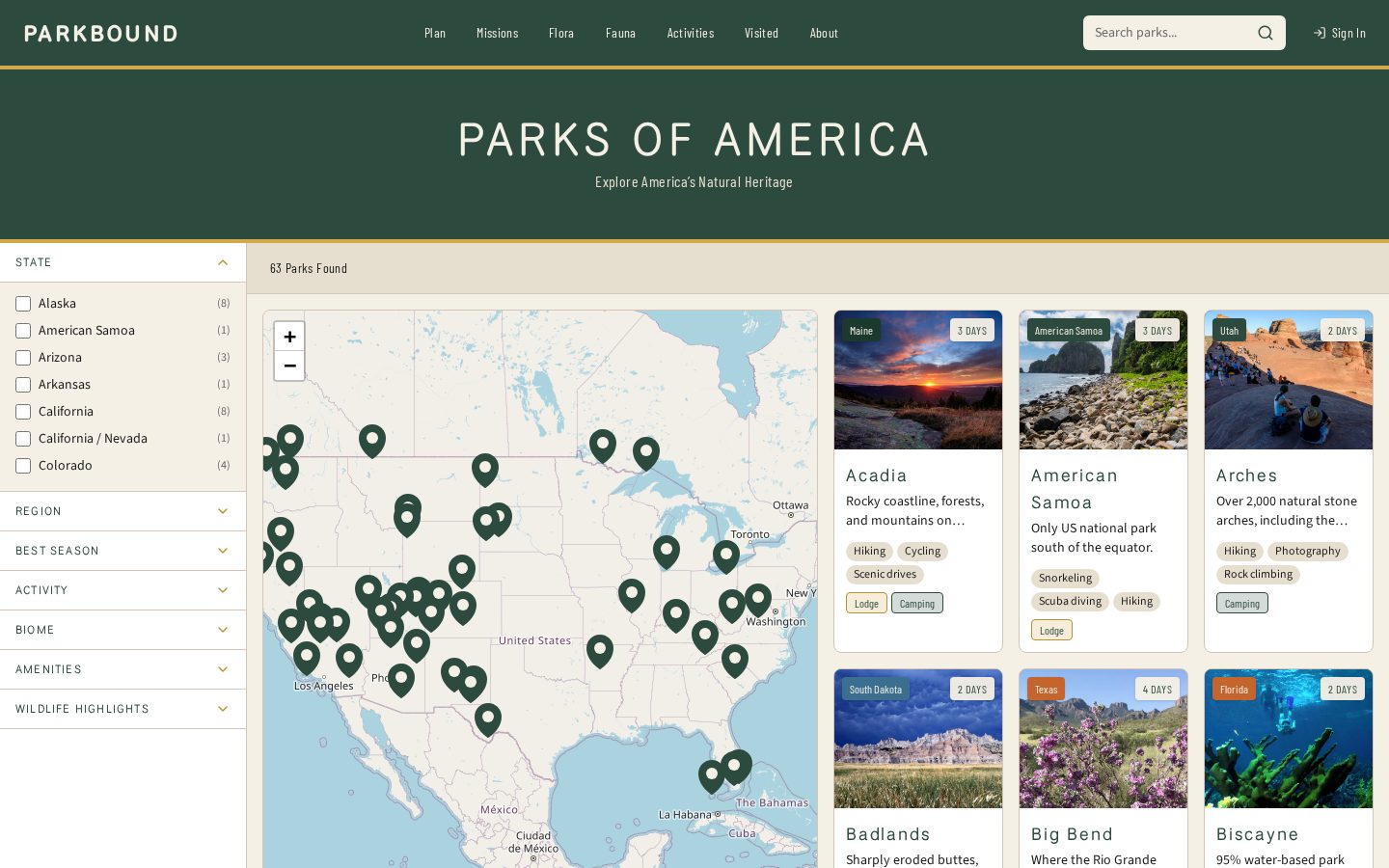Click the 4 DAYS badge on Big Bend
Image resolution: width=1389 pixels, height=868 pixels.
1157,690
